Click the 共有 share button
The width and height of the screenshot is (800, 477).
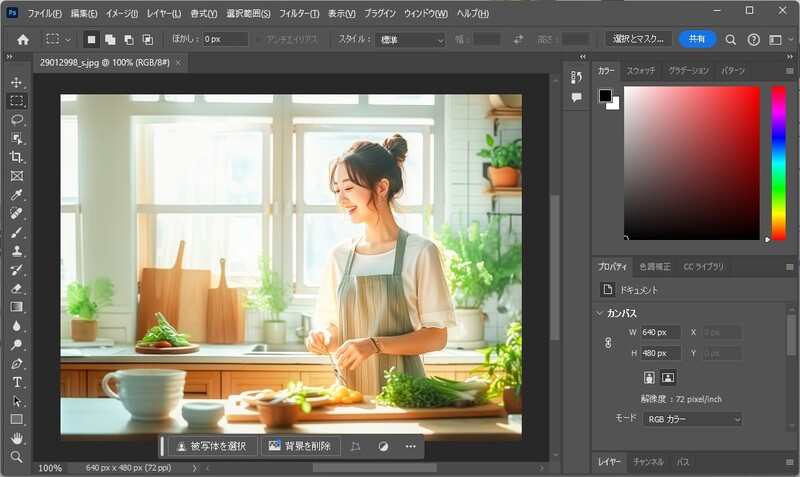pos(697,39)
